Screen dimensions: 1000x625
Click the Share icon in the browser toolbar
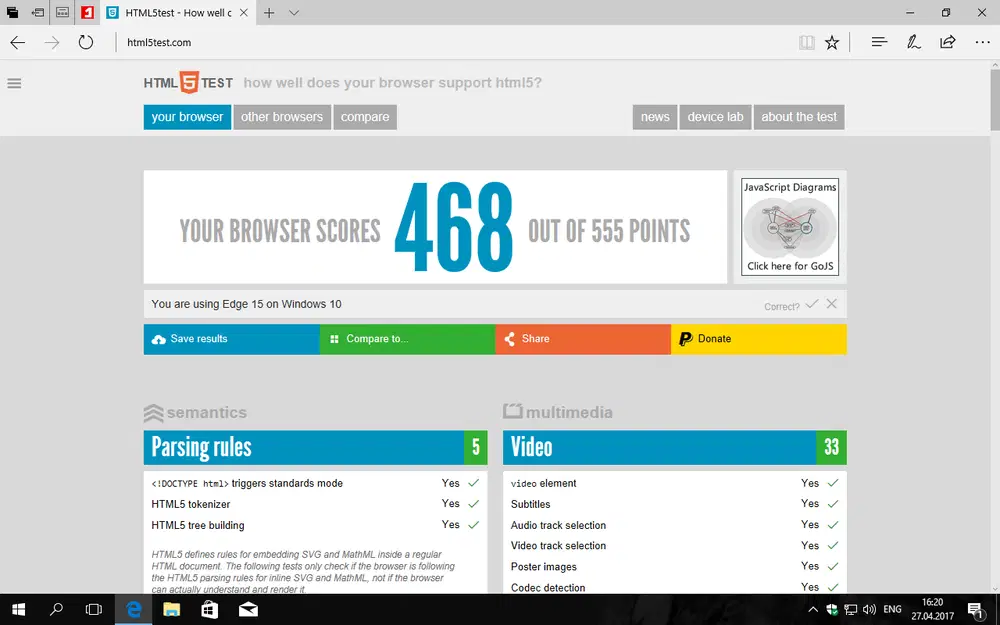[x=947, y=42]
